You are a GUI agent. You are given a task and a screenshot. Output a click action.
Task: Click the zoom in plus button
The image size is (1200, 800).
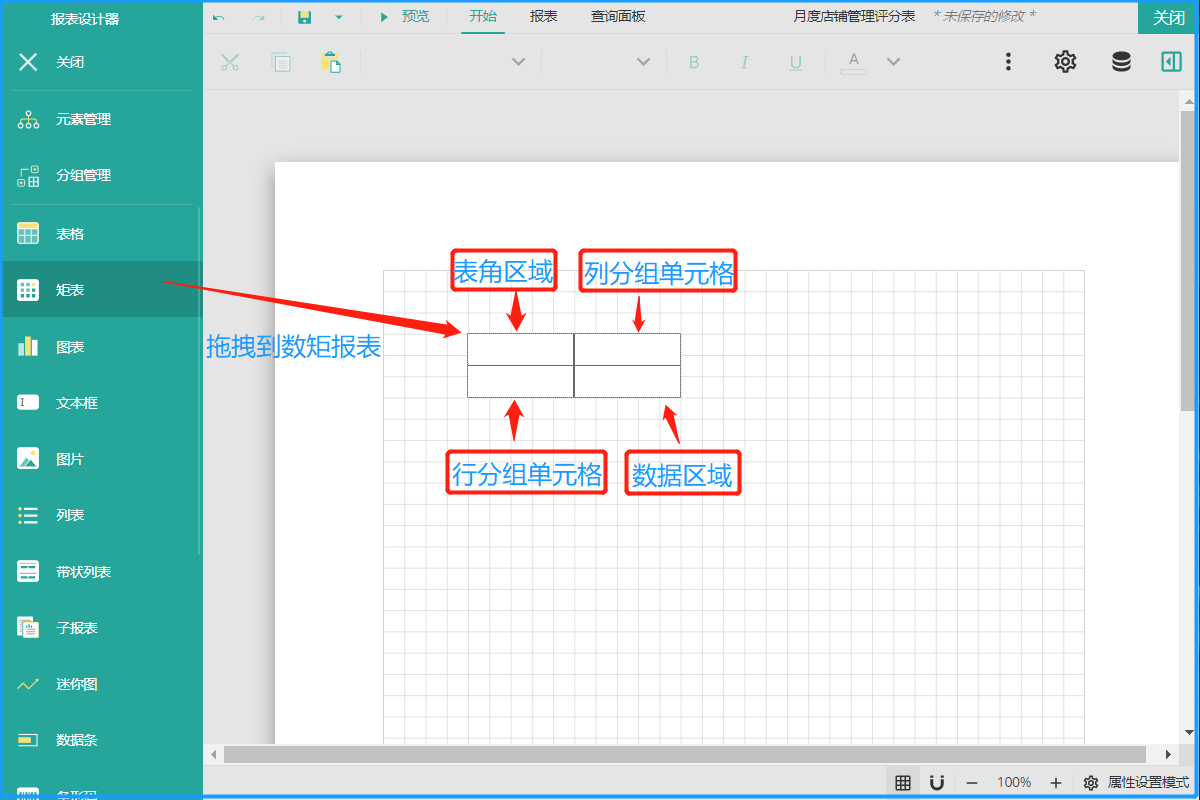[1055, 782]
